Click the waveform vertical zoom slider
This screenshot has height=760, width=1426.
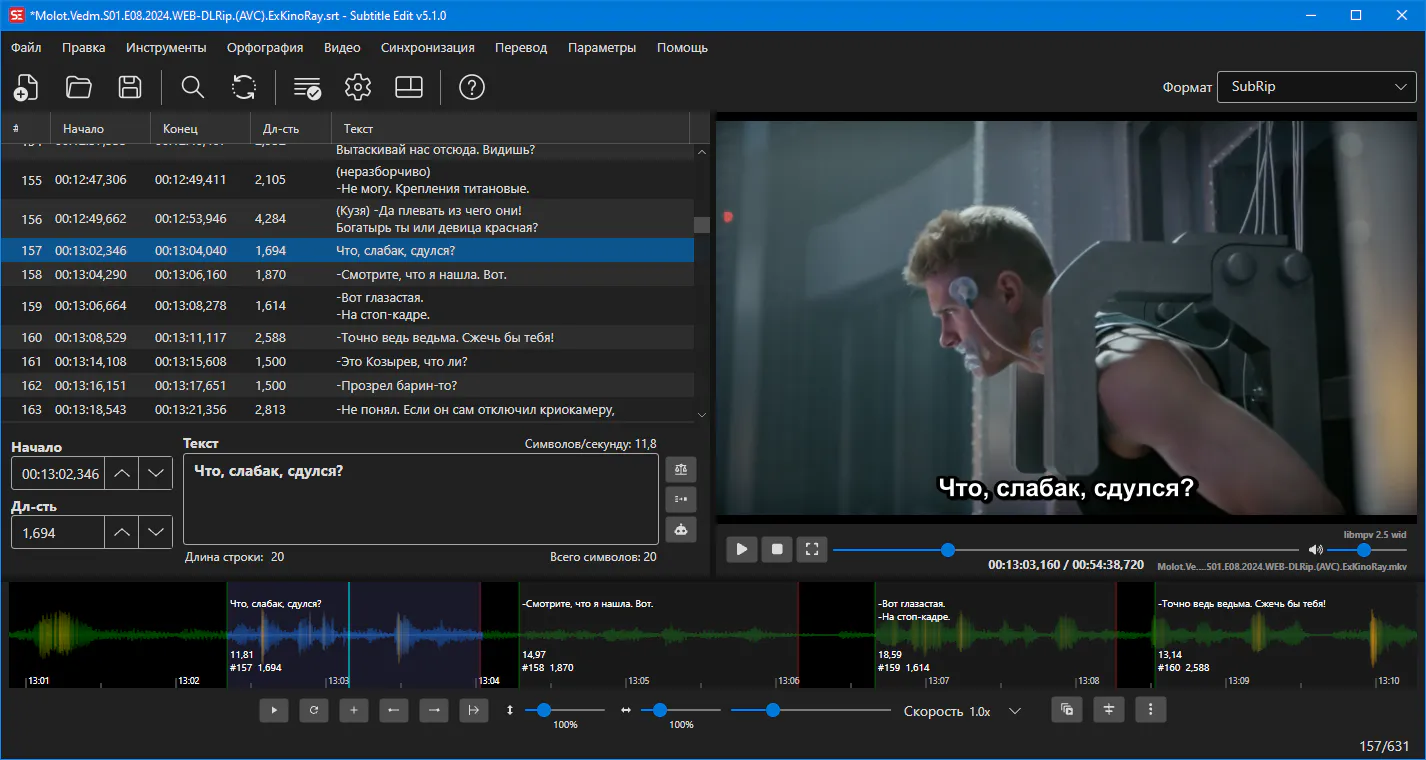pyautogui.click(x=564, y=710)
